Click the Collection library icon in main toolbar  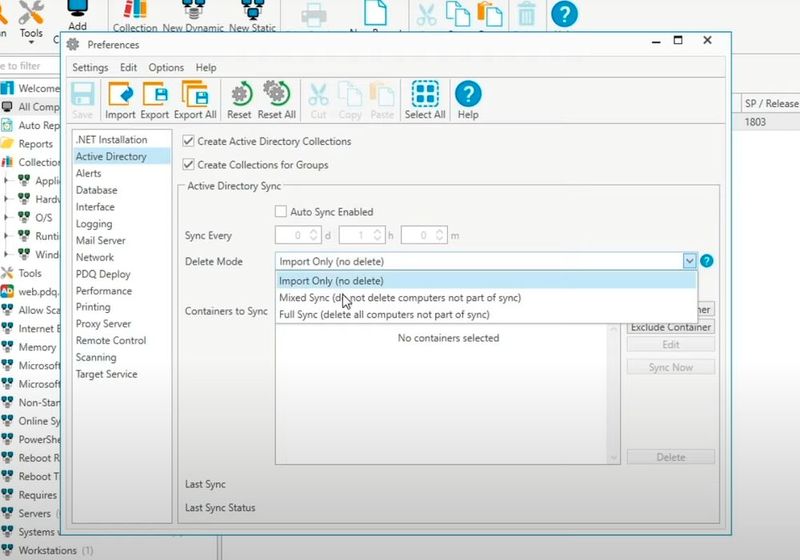coord(135,10)
